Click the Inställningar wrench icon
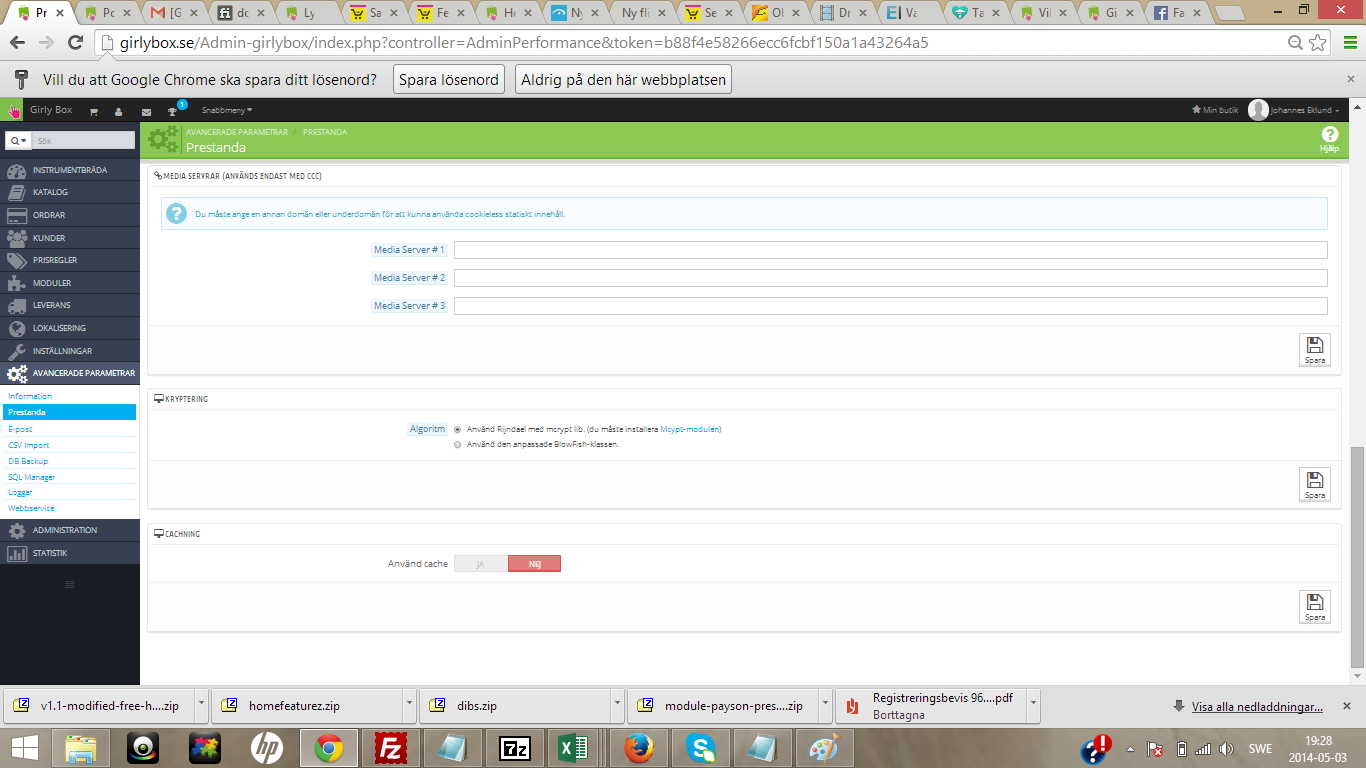1366x768 pixels. [x=16, y=351]
